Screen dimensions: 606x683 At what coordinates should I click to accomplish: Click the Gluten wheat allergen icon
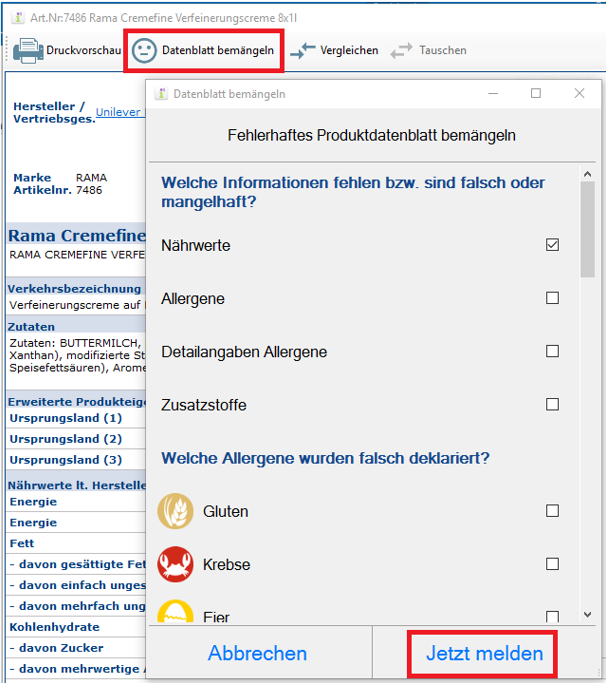pos(176,511)
